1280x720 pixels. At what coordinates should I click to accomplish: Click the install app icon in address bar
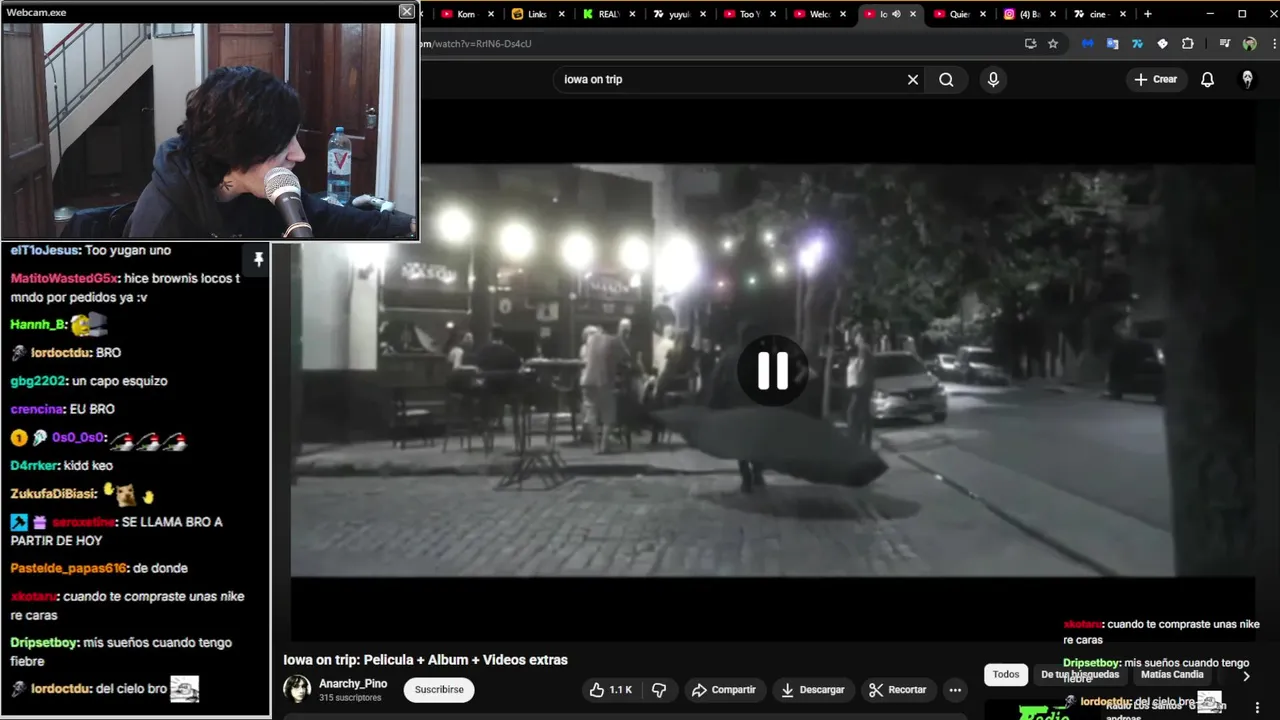1030,44
